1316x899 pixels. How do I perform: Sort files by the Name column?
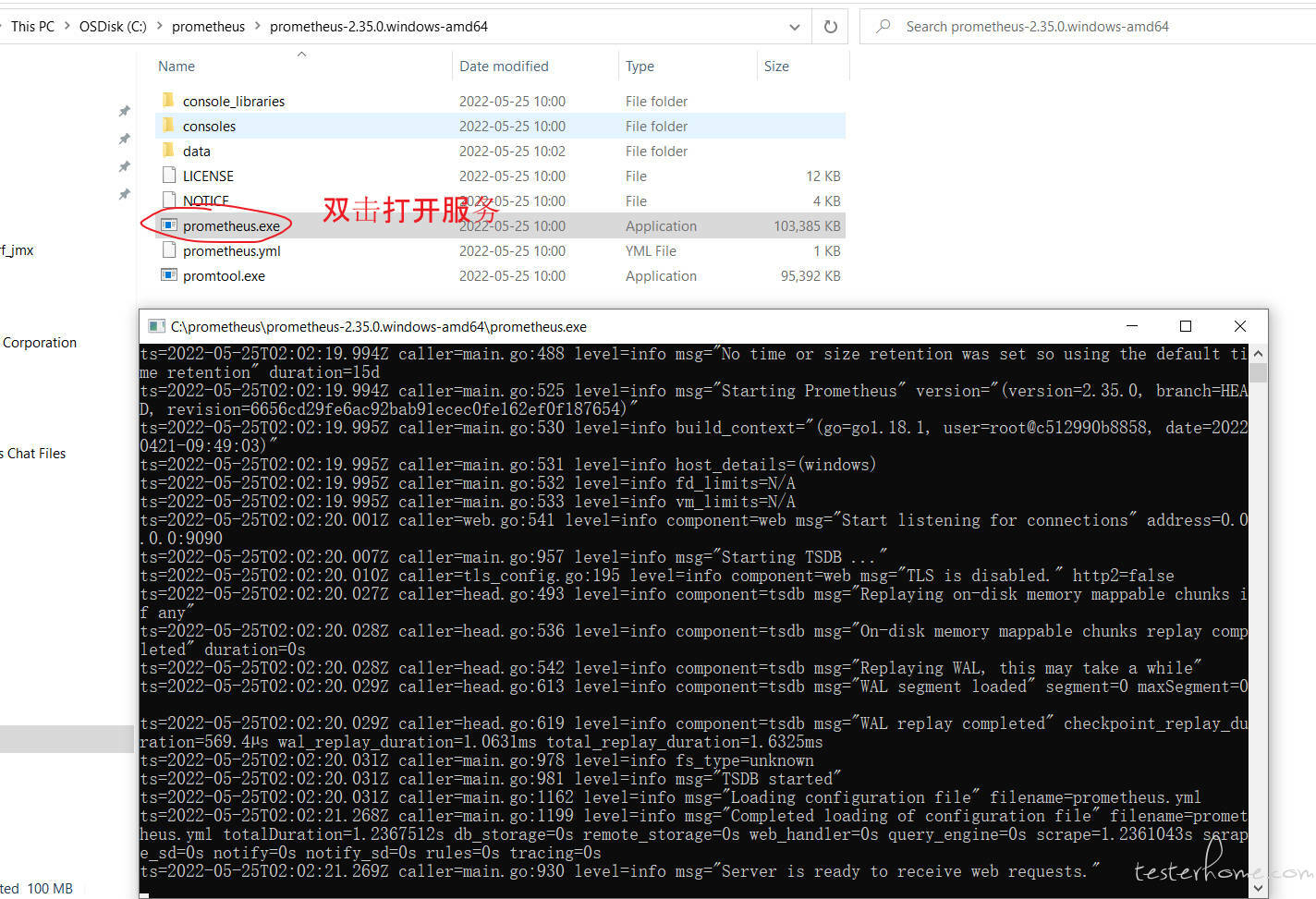click(x=177, y=67)
